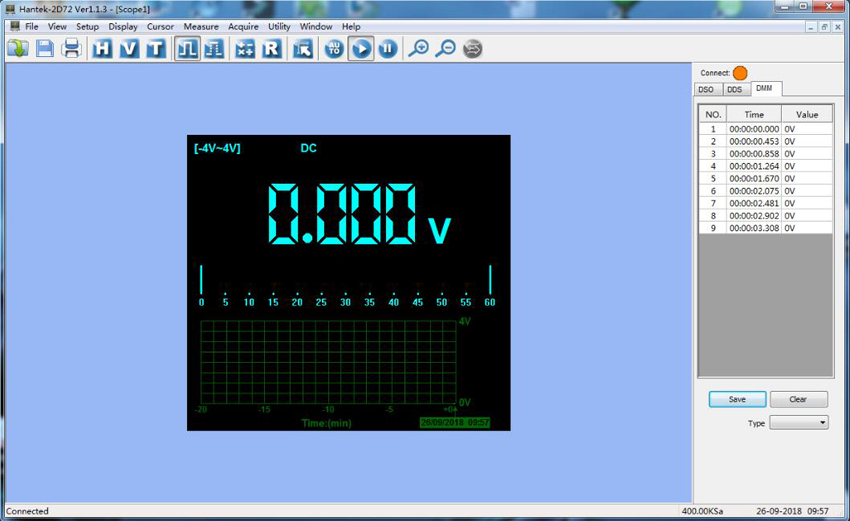850x521 pixels.
Task: Open the File menu
Action: click(31, 27)
